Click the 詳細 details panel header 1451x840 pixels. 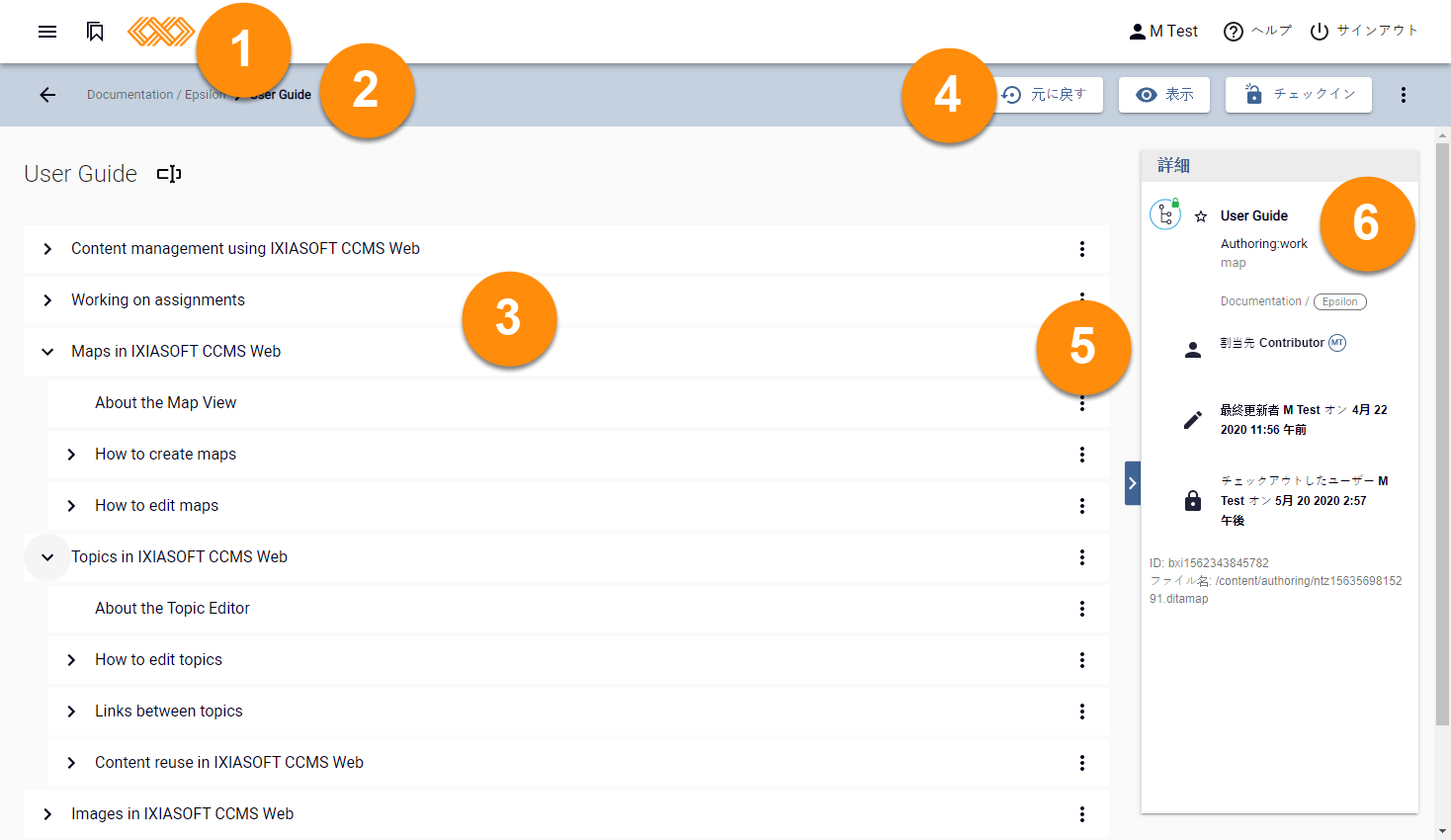tap(1280, 166)
